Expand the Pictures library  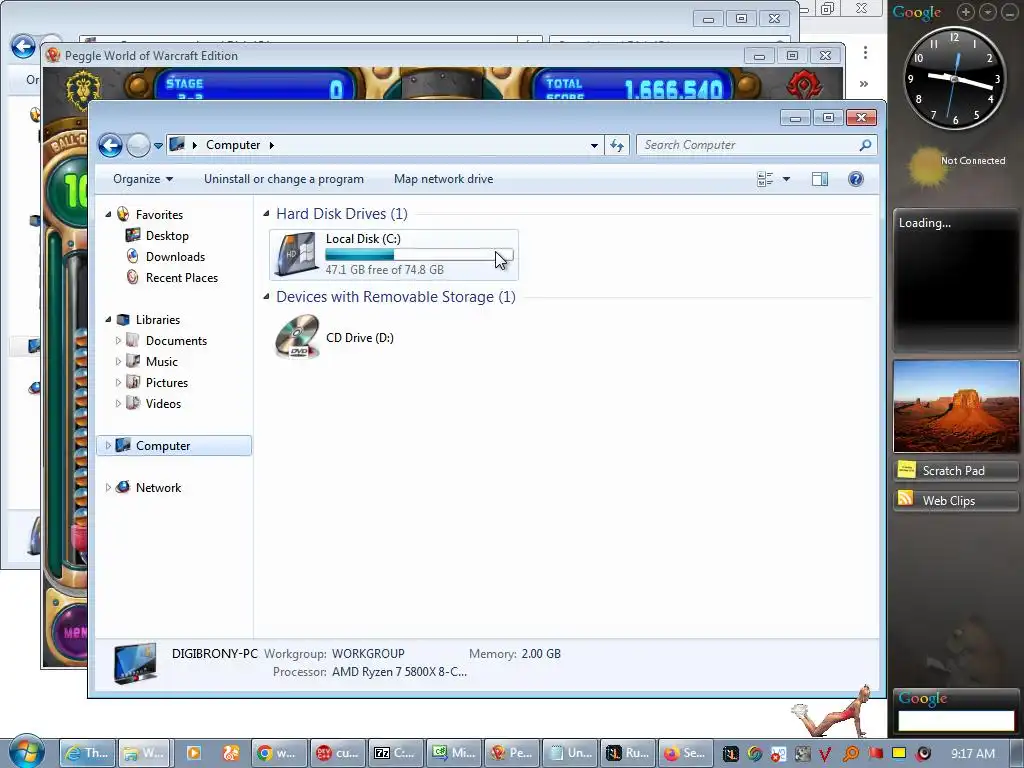click(118, 382)
